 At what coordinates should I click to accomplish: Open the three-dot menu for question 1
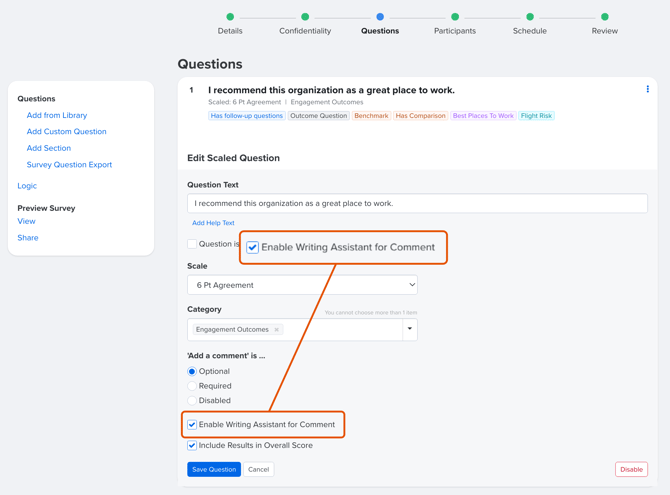pyautogui.click(x=647, y=89)
